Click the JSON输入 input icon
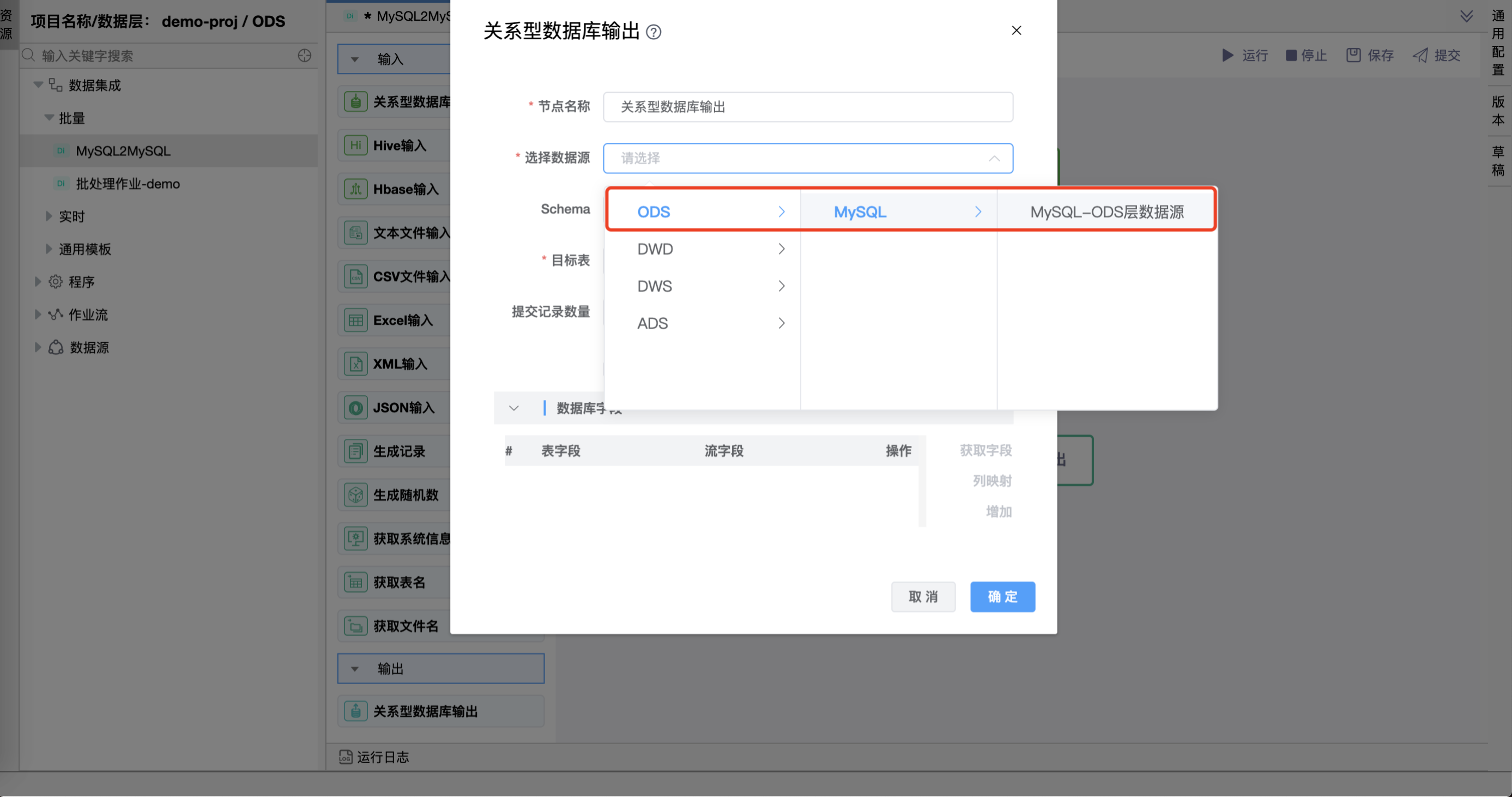 354,407
